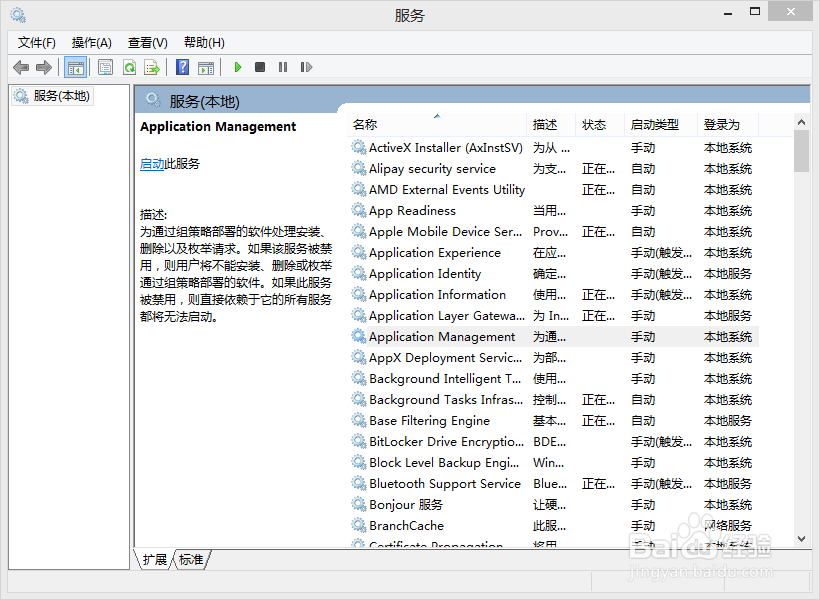This screenshot has height=600, width=820.
Task: Click the vertical scrollbar thumb
Action: [x=801, y=151]
